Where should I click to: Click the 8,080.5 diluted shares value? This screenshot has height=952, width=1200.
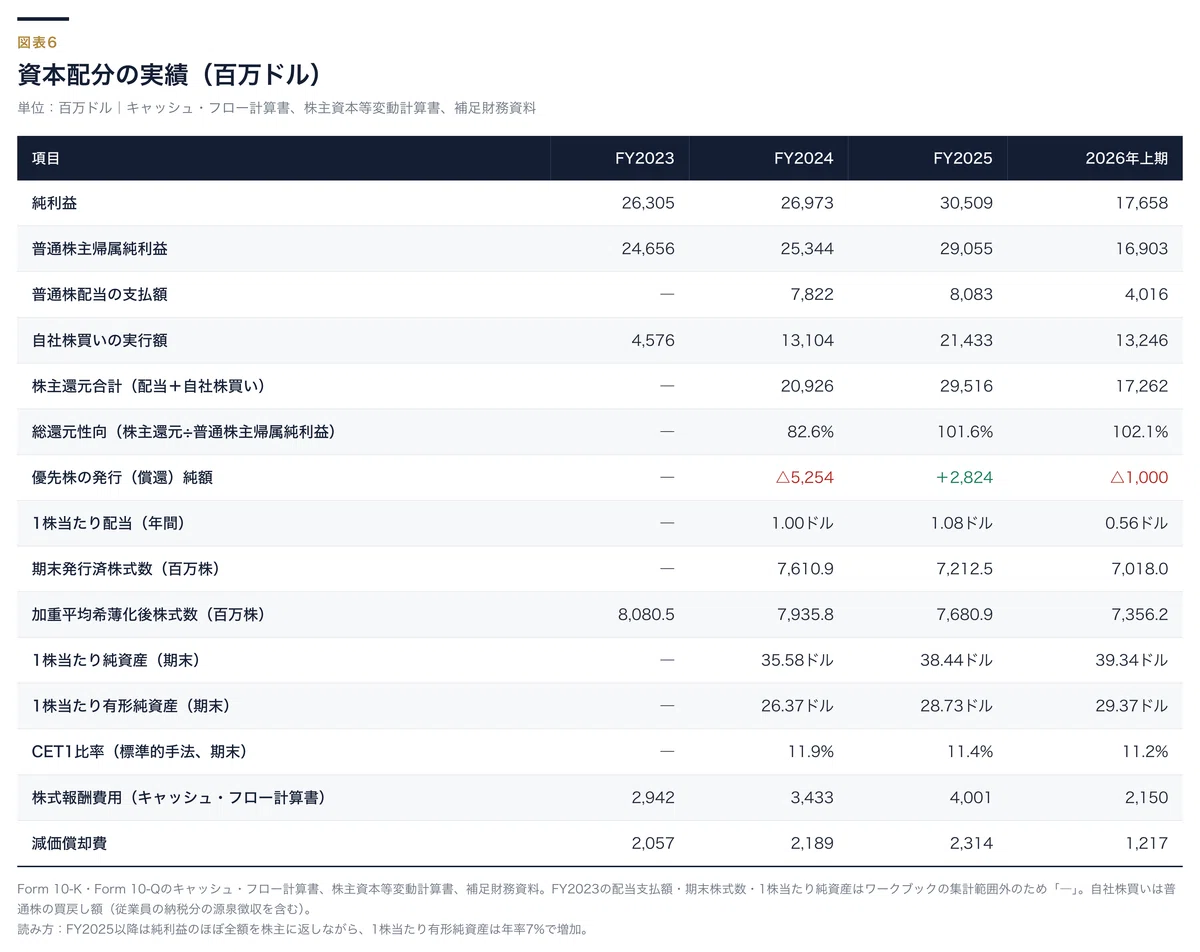[646, 614]
